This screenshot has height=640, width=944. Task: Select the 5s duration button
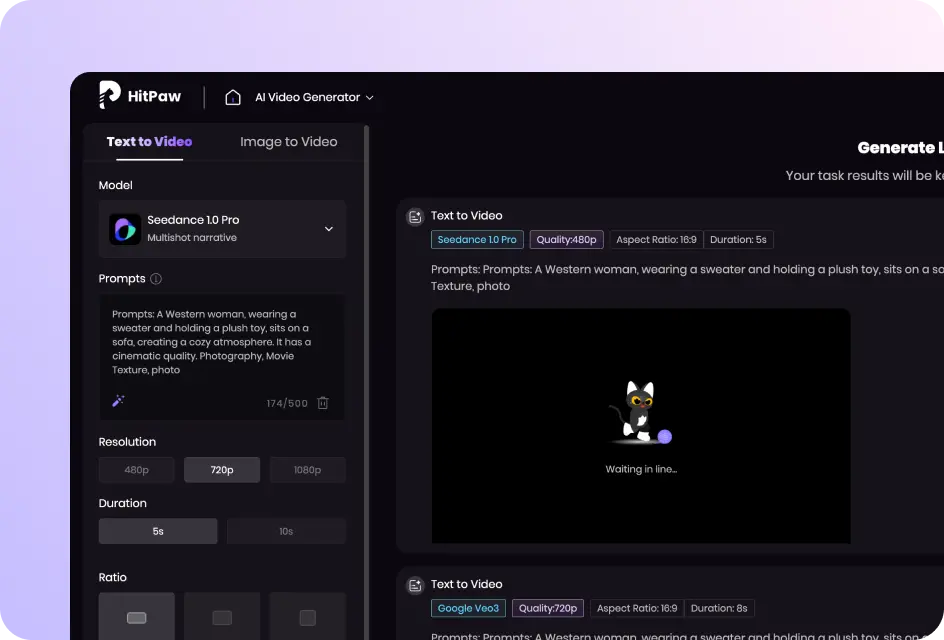tap(158, 531)
